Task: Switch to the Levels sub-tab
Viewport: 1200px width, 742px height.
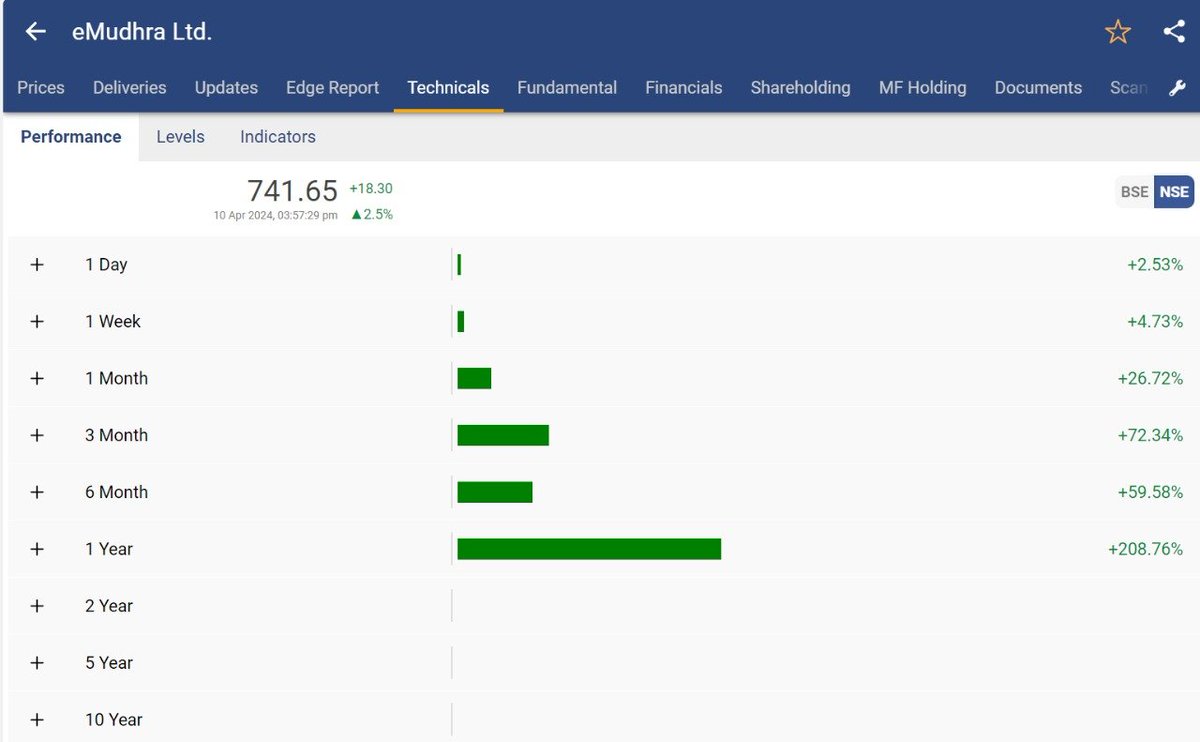Action: (x=181, y=137)
